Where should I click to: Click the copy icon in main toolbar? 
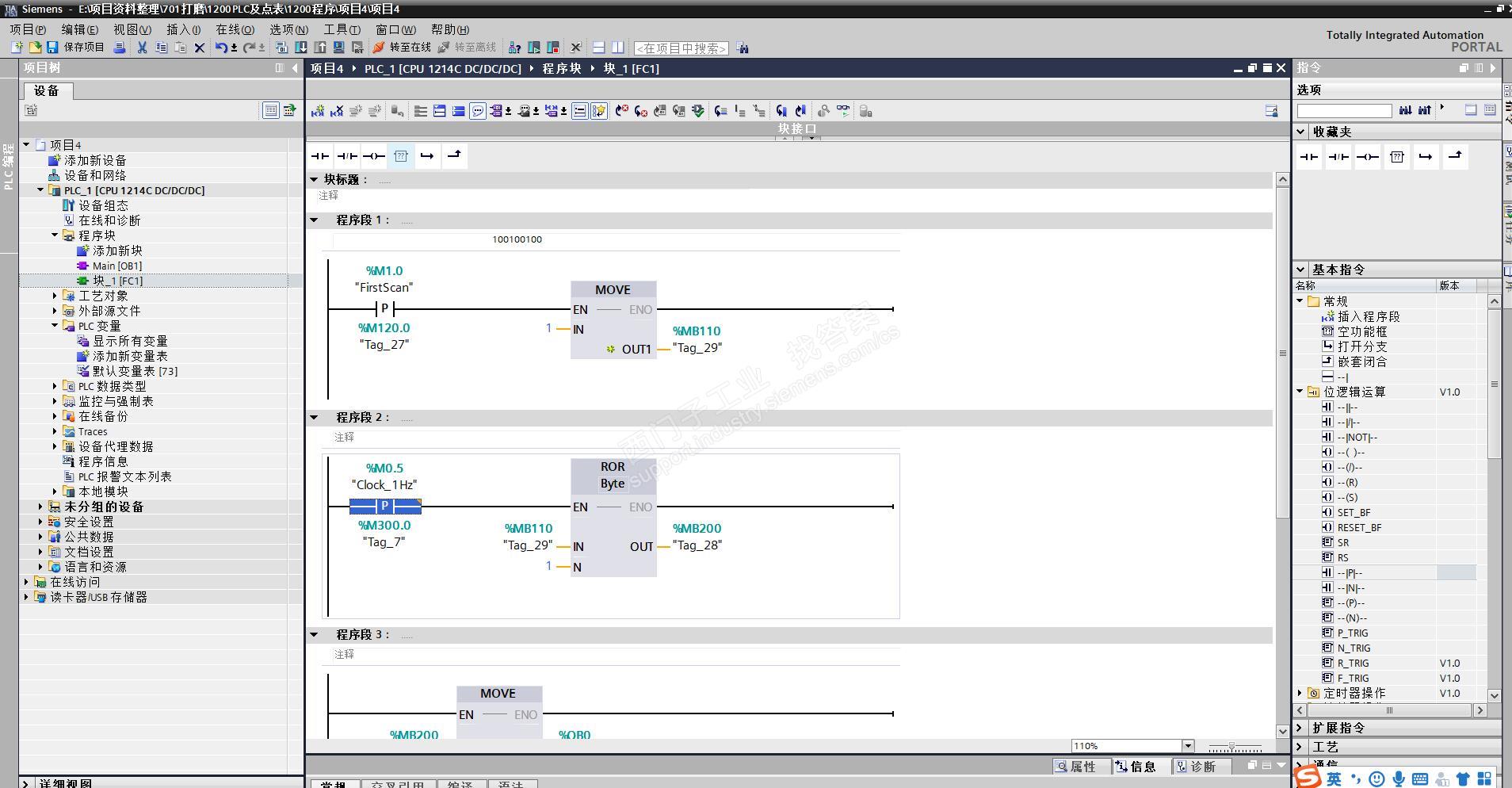click(x=161, y=48)
